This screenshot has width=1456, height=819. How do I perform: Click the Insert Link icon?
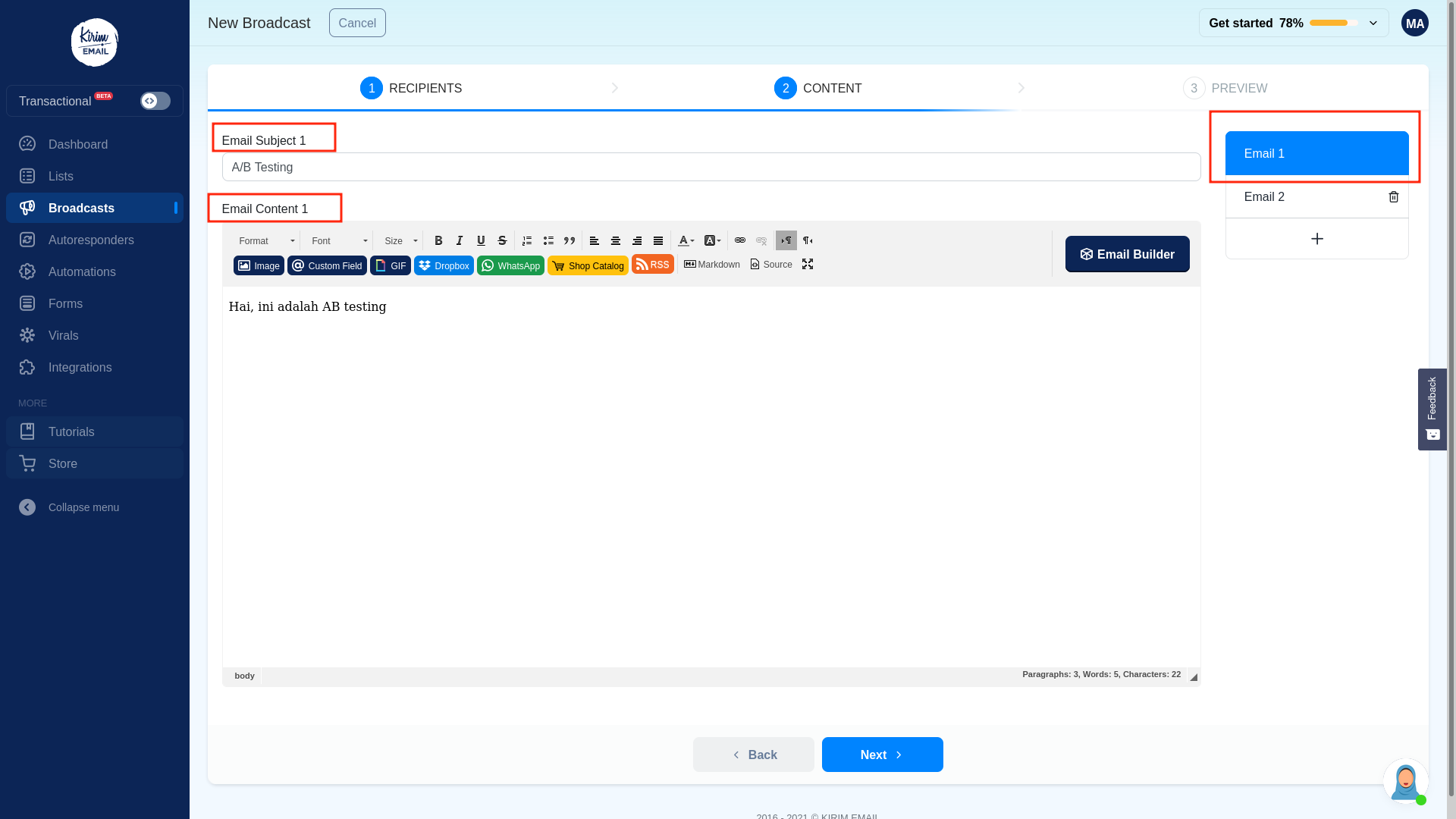(740, 240)
